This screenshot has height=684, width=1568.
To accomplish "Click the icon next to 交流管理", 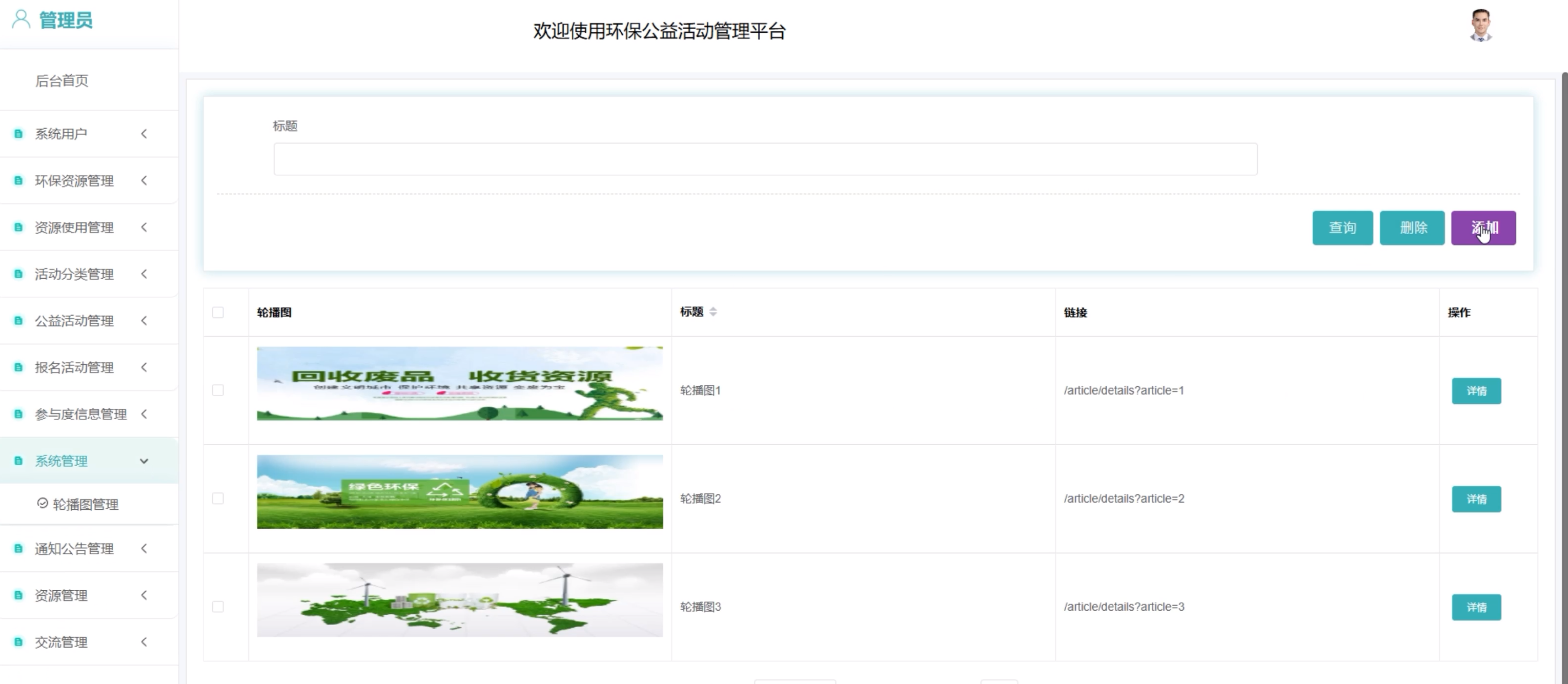I will [18, 642].
